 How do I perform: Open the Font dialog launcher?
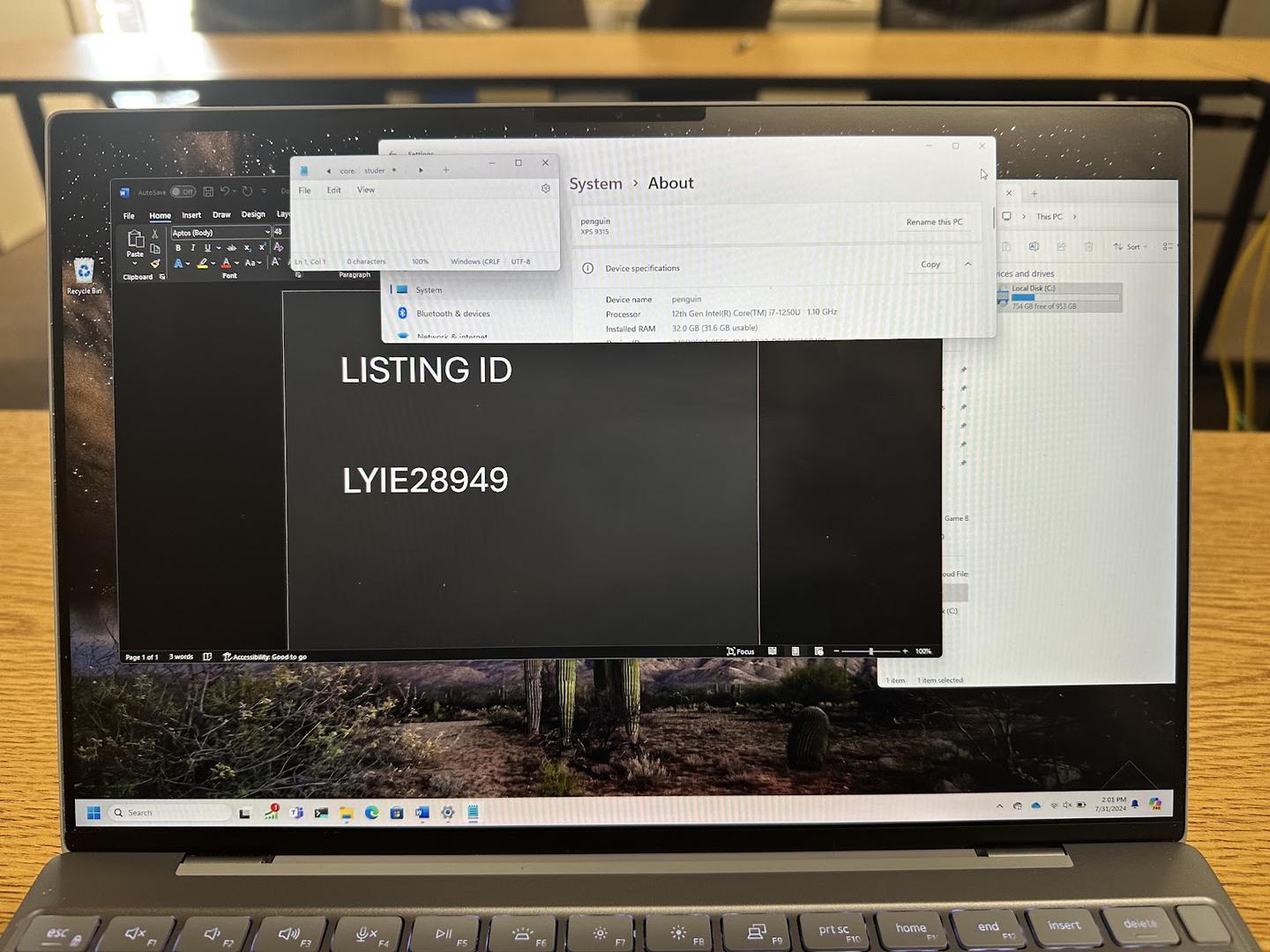point(298,275)
